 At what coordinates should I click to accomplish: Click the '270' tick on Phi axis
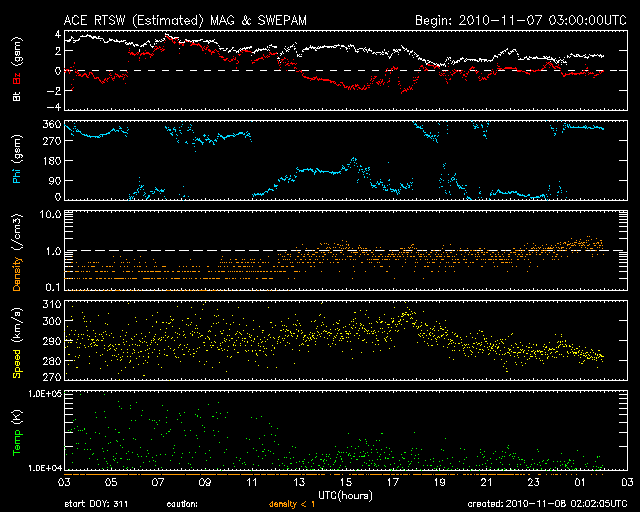coord(52,141)
